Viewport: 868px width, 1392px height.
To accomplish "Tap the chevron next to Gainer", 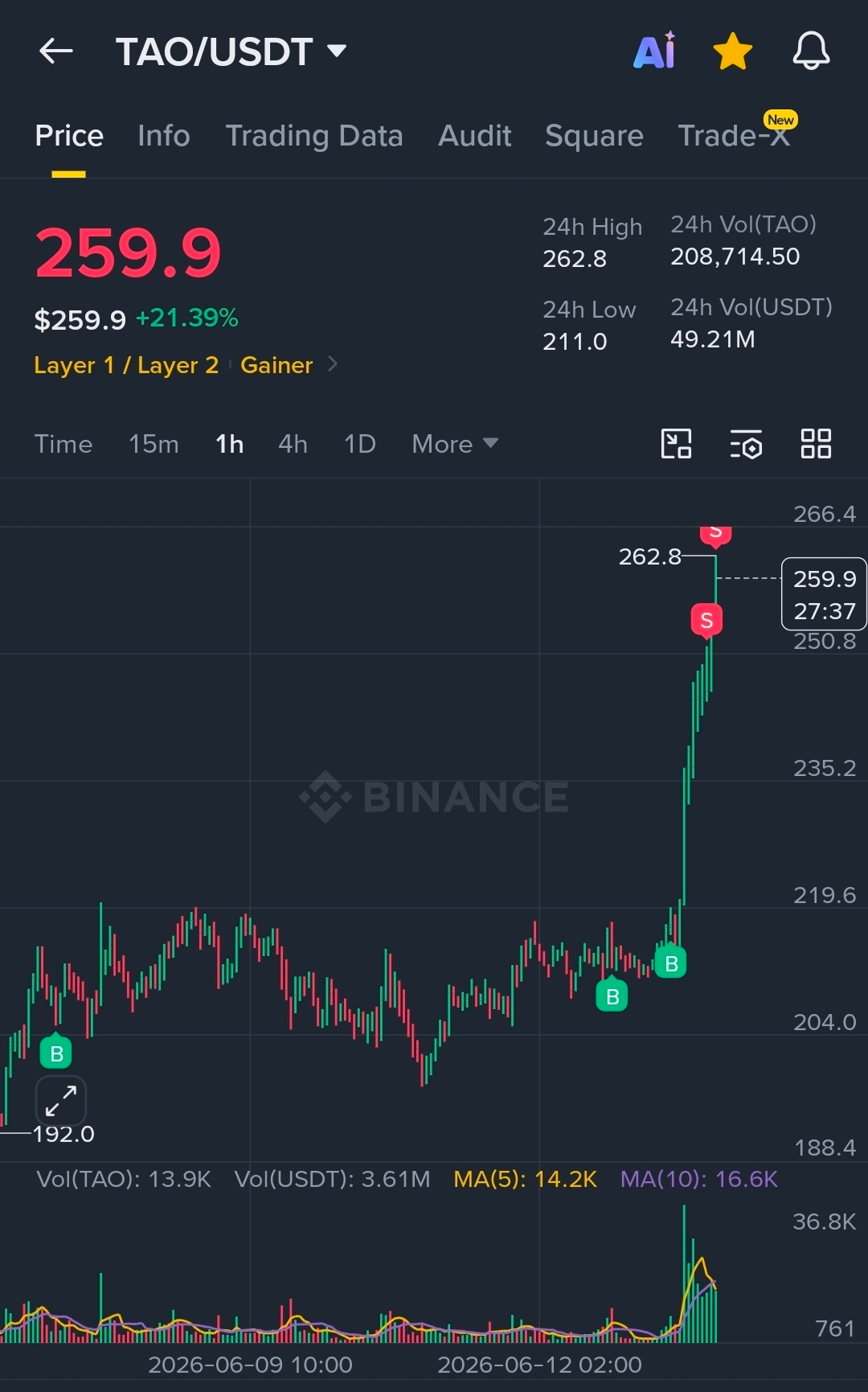I will point(333,365).
